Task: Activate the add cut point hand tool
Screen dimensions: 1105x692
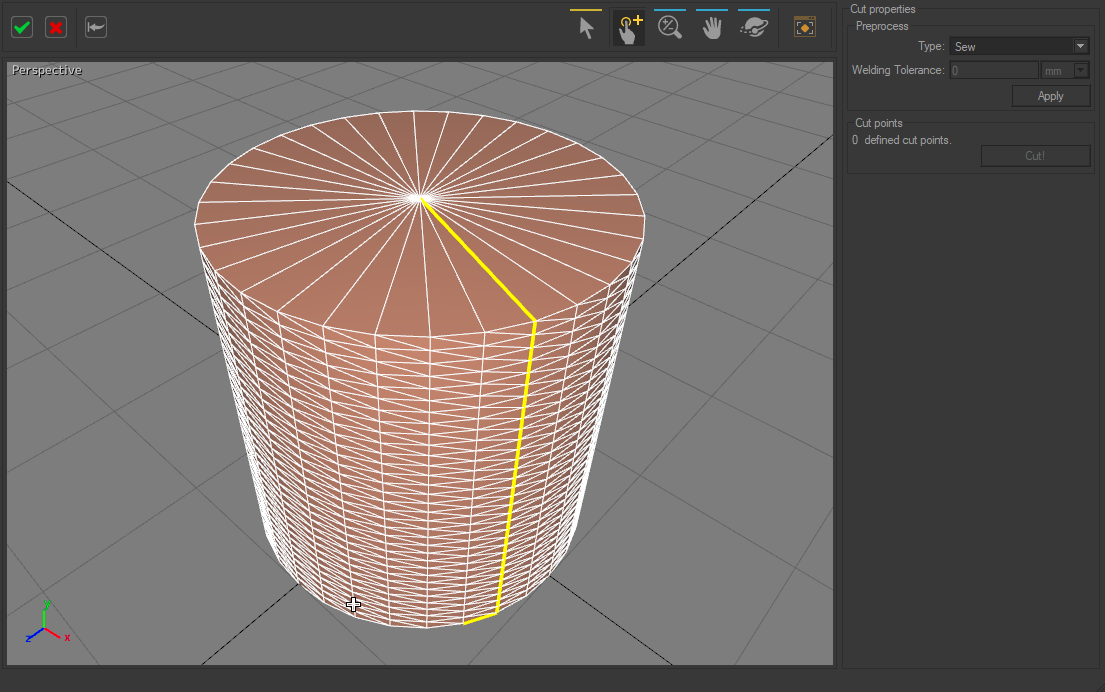Action: point(628,28)
